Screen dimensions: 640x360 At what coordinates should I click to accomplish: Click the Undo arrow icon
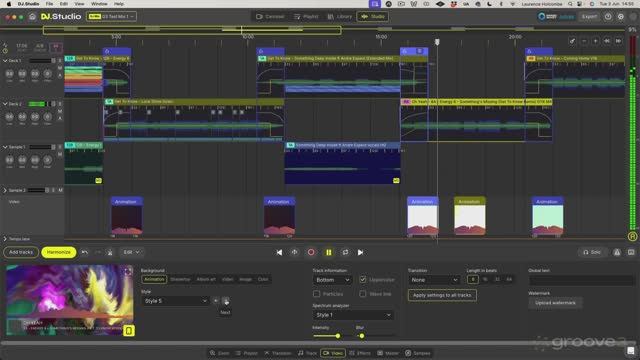(85, 252)
